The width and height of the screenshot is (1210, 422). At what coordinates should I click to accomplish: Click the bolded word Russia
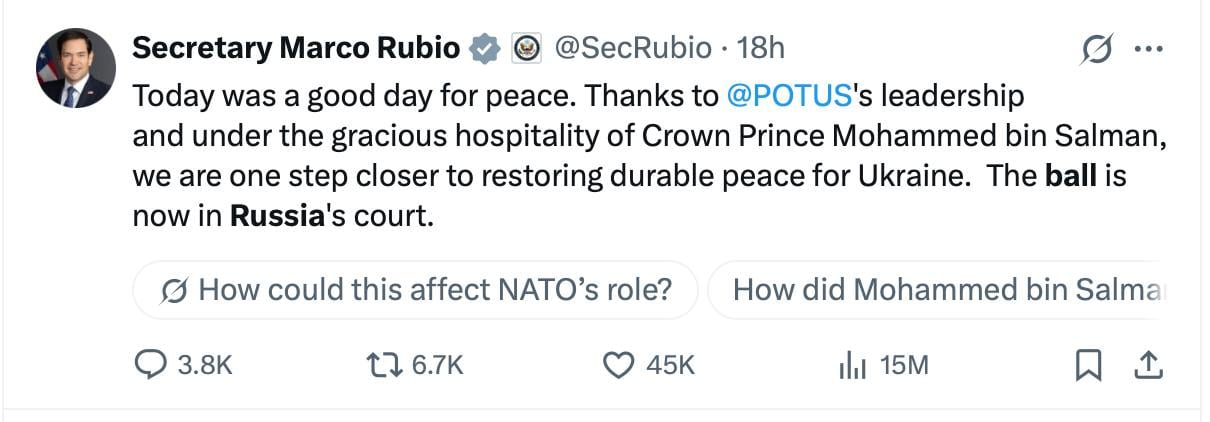[279, 216]
